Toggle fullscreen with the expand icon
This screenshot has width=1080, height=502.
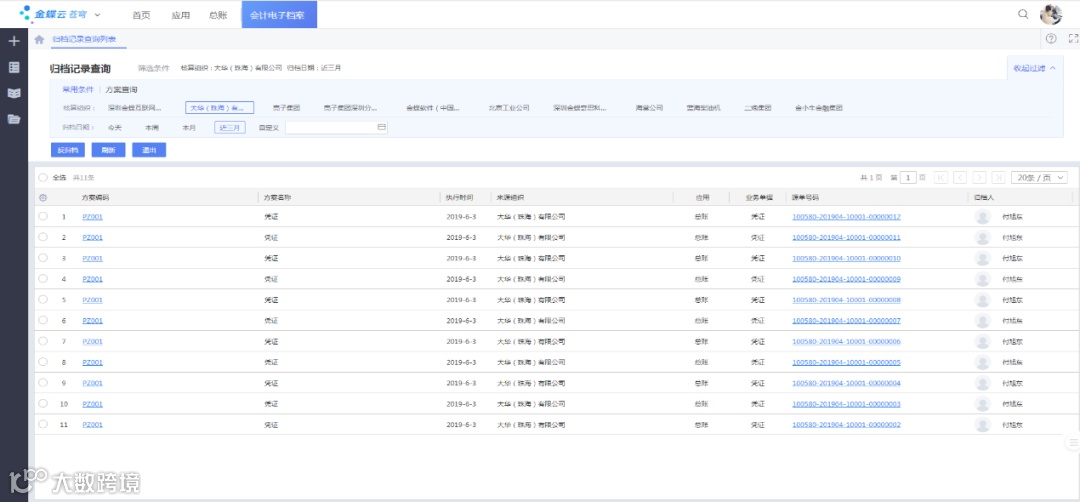coord(1072,39)
